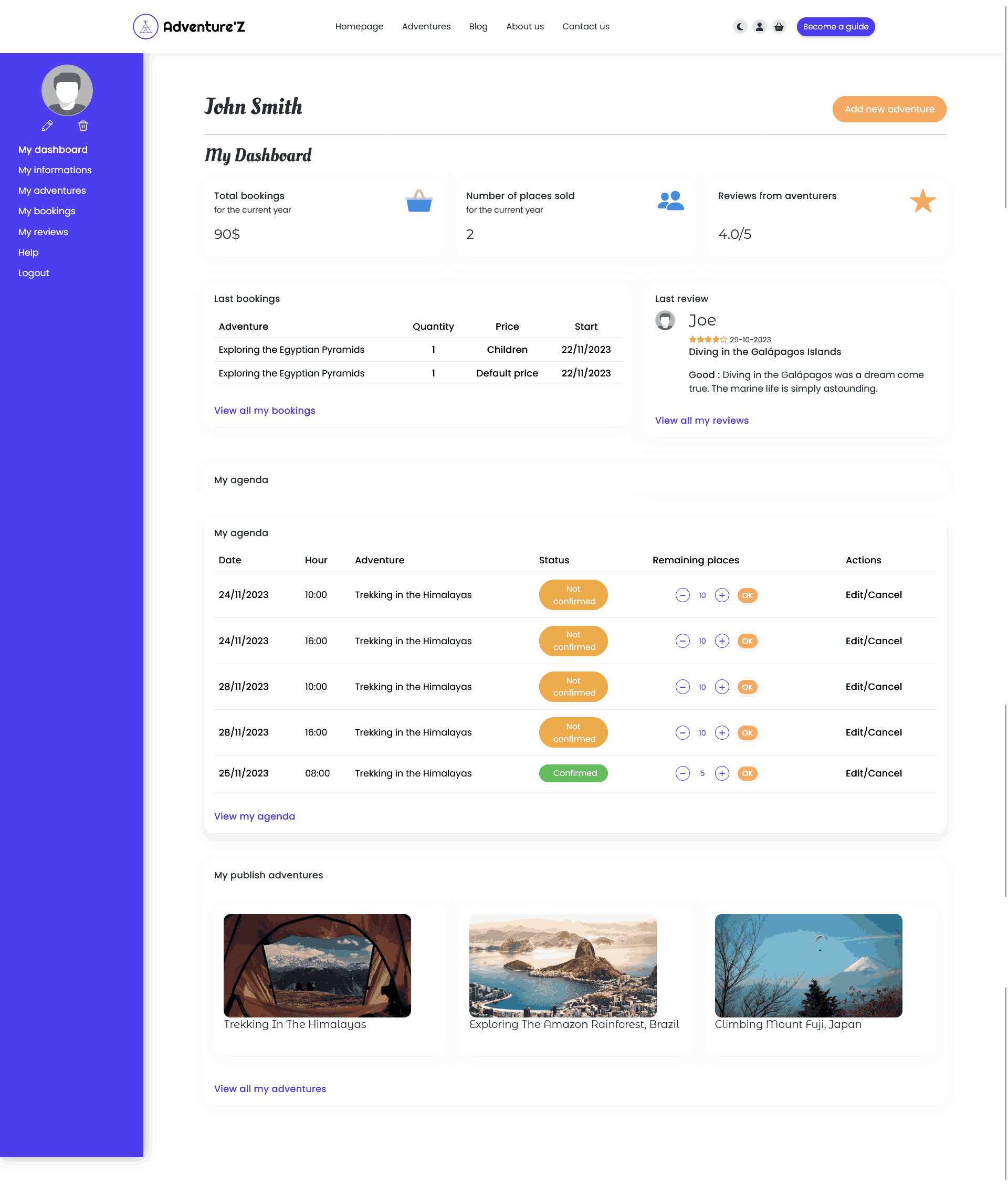Click Diving in the Galápagos Islands title
Viewport: 1008px width, 1186px height.
click(764, 352)
